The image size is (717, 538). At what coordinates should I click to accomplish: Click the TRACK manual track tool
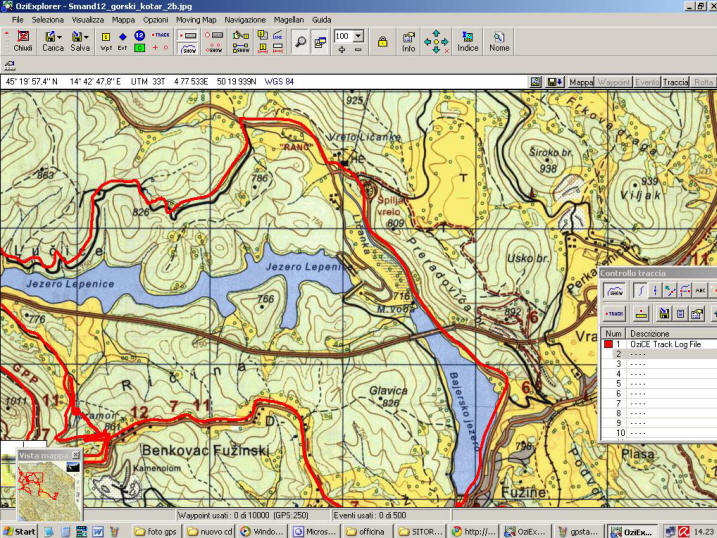161,35
